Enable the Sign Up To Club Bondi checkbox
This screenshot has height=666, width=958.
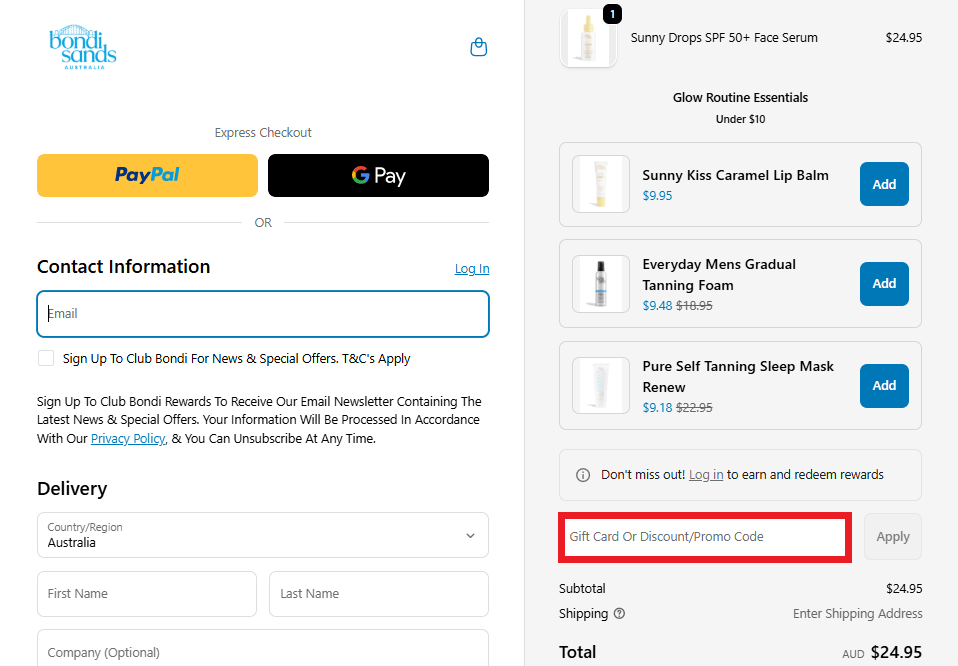coord(46,358)
